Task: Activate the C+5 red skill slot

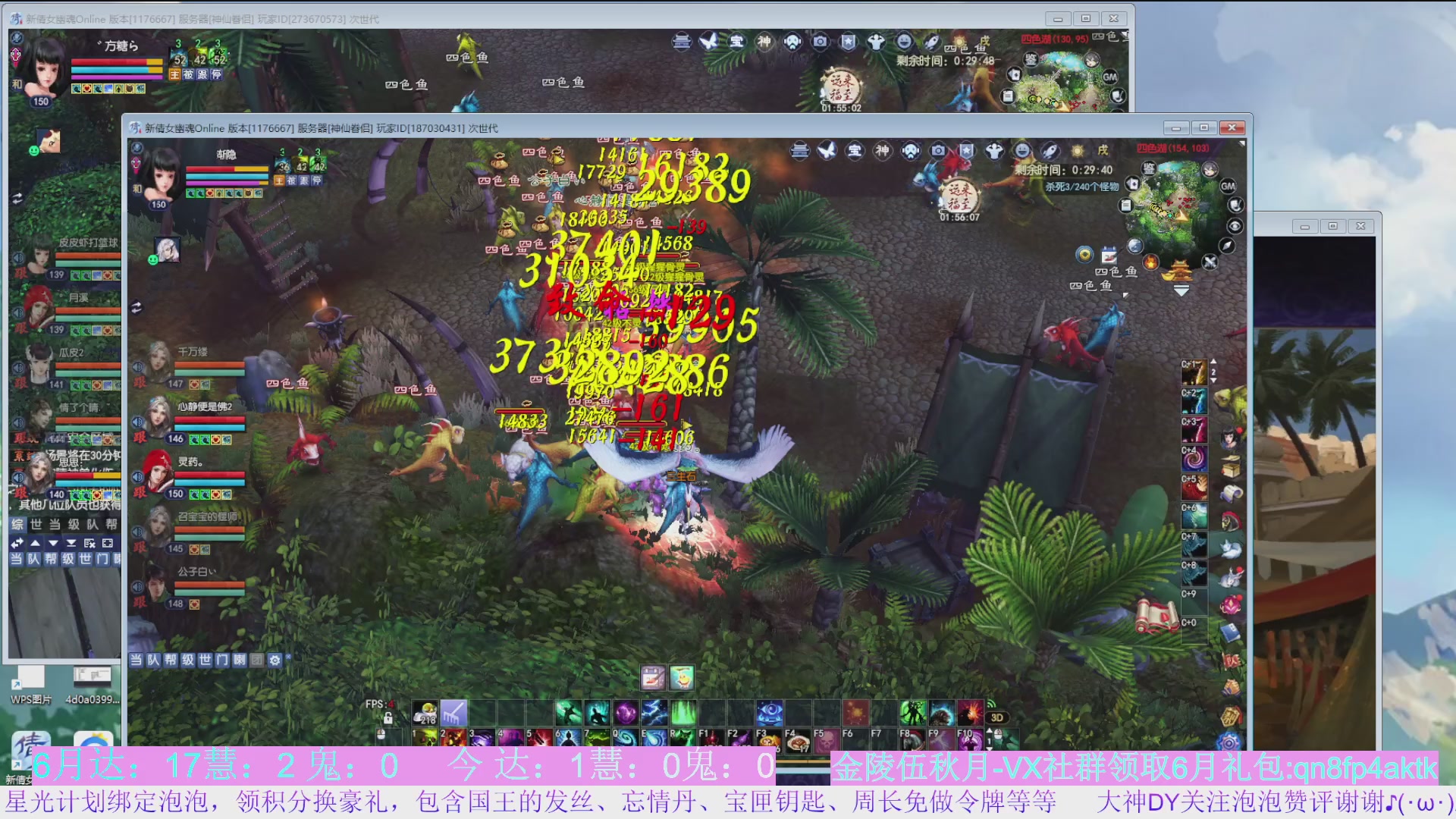Action: tap(1194, 488)
